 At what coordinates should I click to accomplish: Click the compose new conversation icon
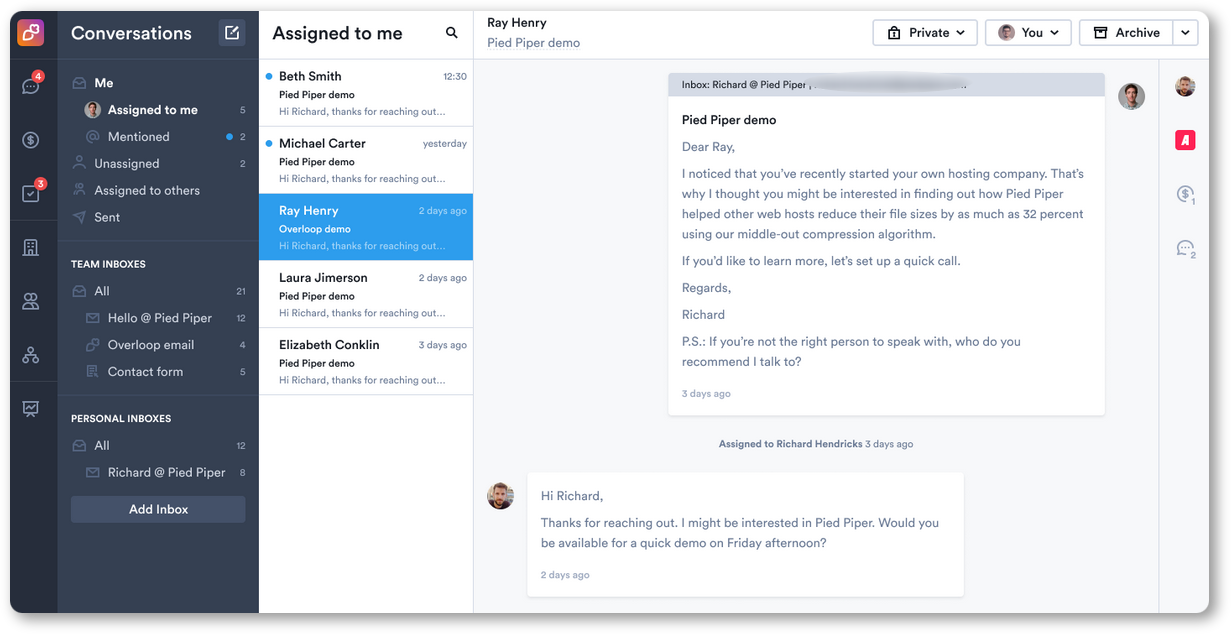[232, 33]
